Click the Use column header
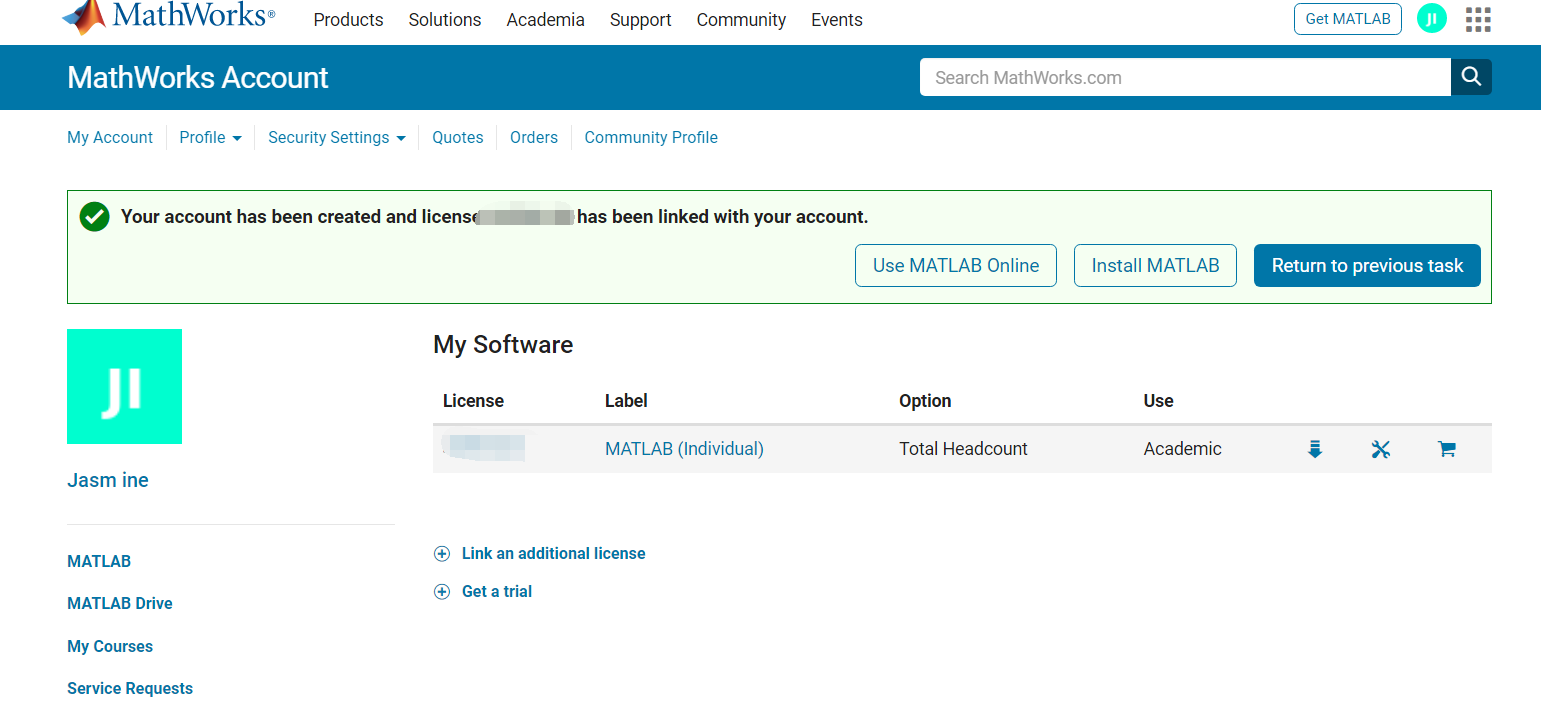 [x=1158, y=401]
